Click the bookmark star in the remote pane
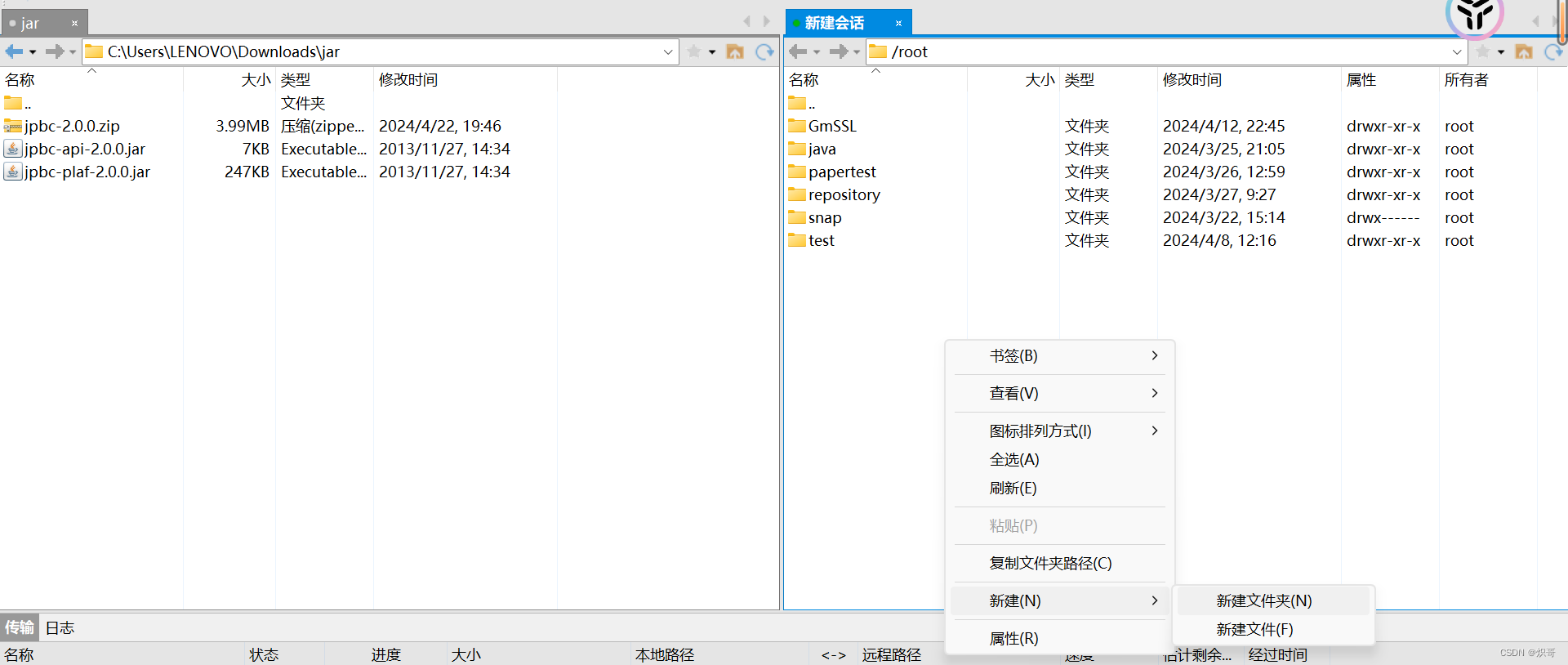The image size is (1568, 665). click(1483, 51)
